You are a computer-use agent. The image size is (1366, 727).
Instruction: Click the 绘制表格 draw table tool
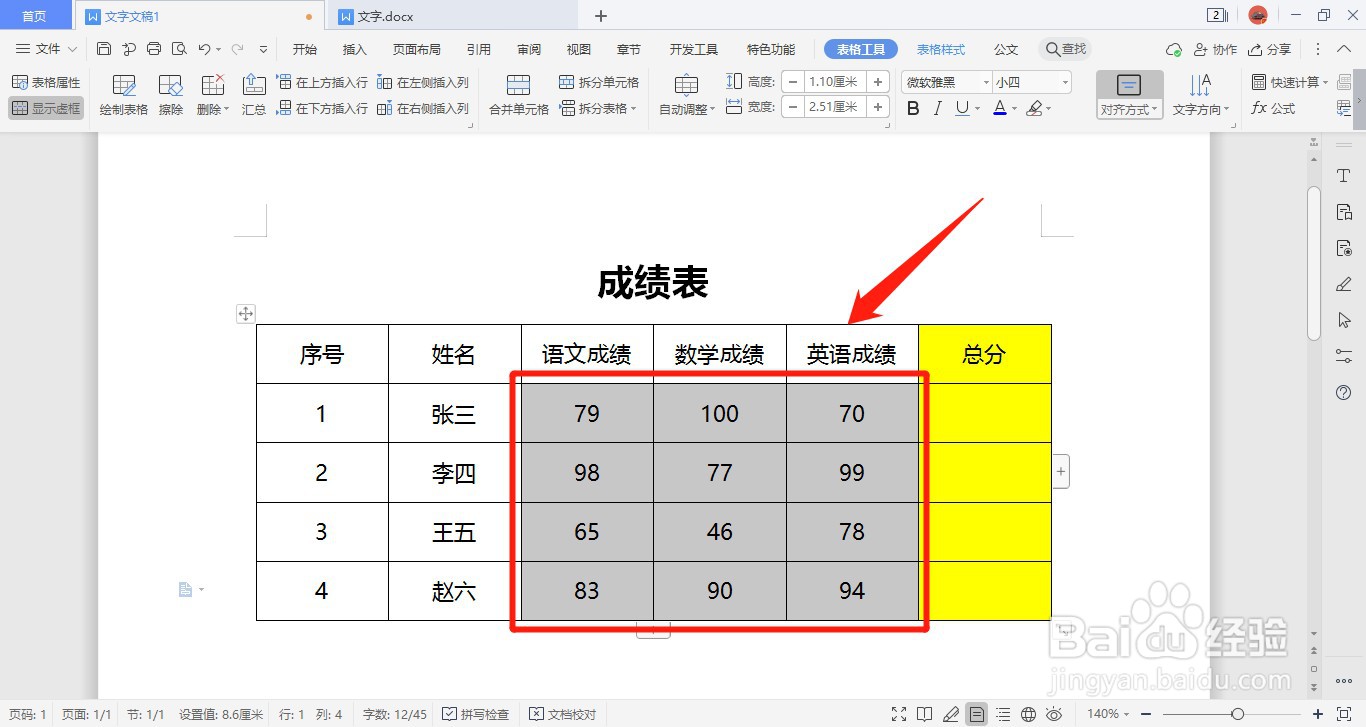[x=122, y=94]
